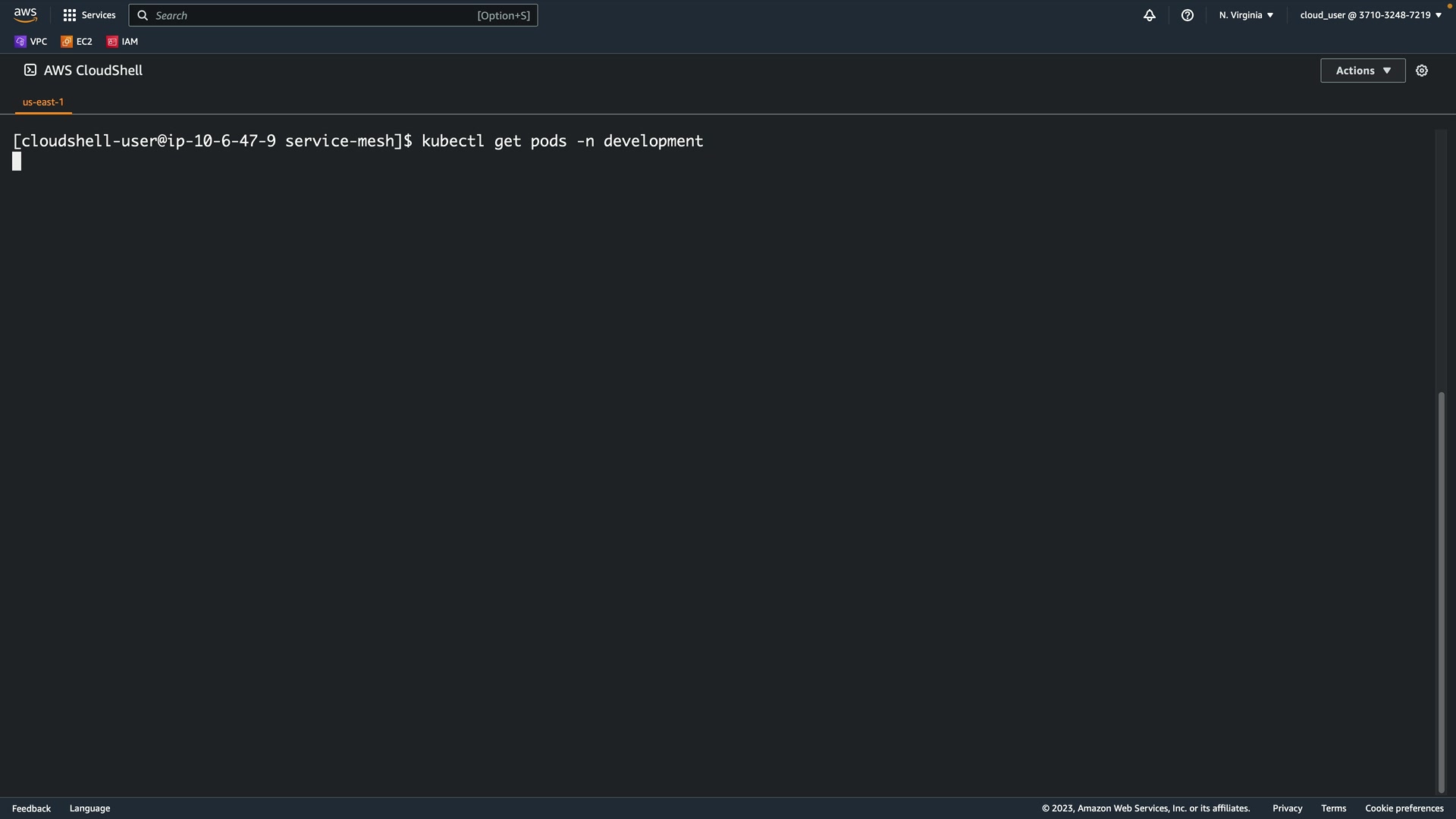This screenshot has height=819, width=1456.
Task: Open the cloud_user account dropdown
Action: 1370,15
